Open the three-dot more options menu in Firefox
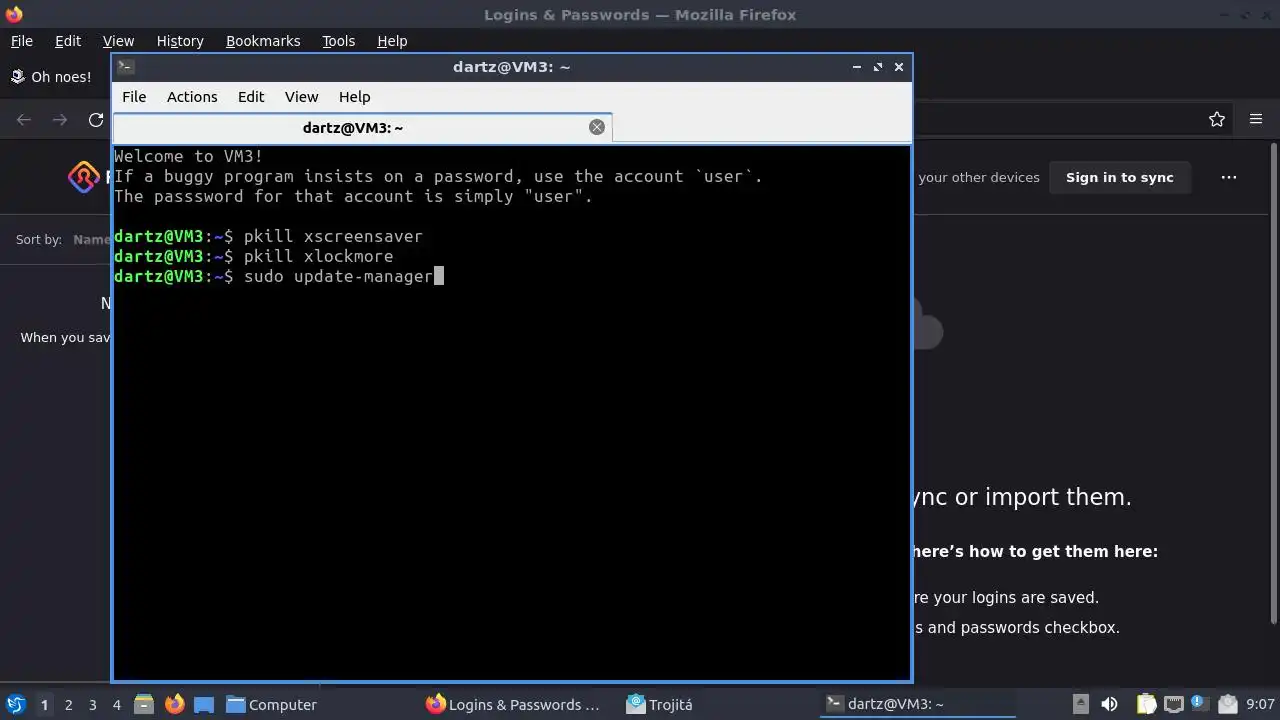The width and height of the screenshot is (1280, 720). 1229,177
